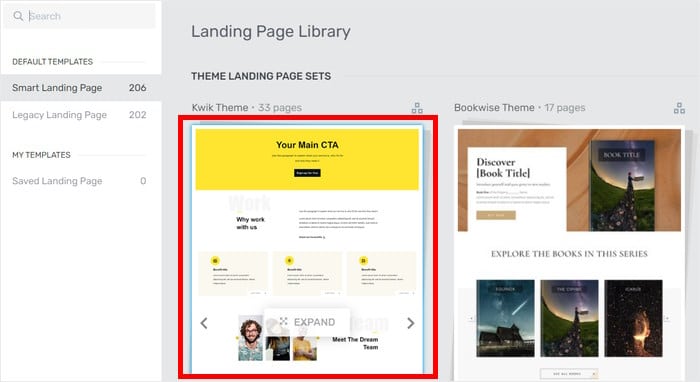Click the MY TEMPLATES heading

click(42, 155)
